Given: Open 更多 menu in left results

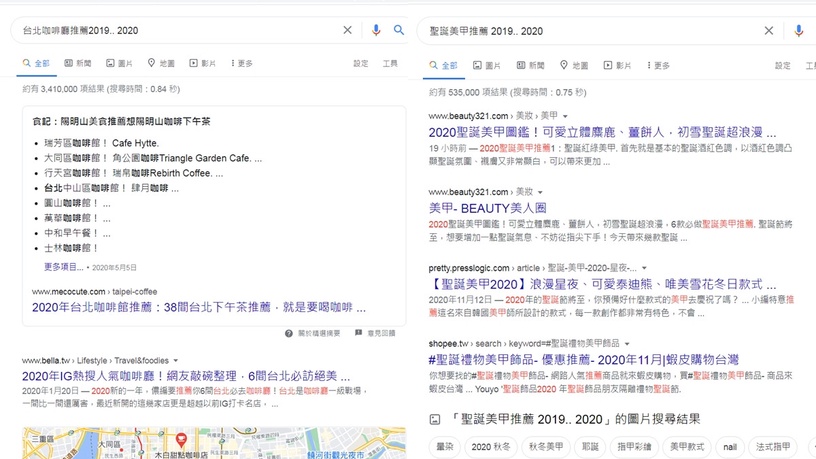Looking at the screenshot, I should pos(242,63).
